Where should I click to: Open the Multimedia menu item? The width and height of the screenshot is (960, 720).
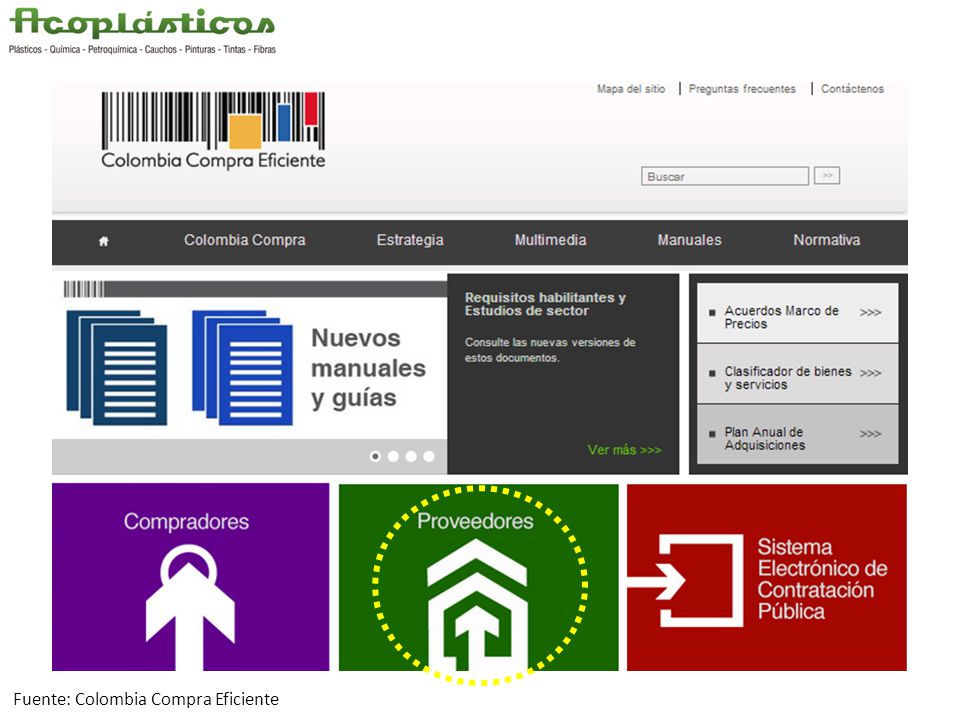point(550,240)
